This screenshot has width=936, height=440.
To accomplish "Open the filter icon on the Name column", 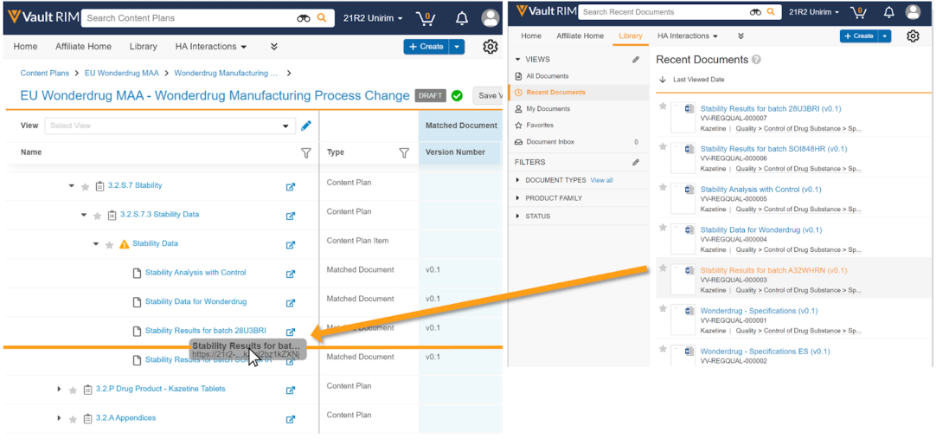I will [306, 153].
